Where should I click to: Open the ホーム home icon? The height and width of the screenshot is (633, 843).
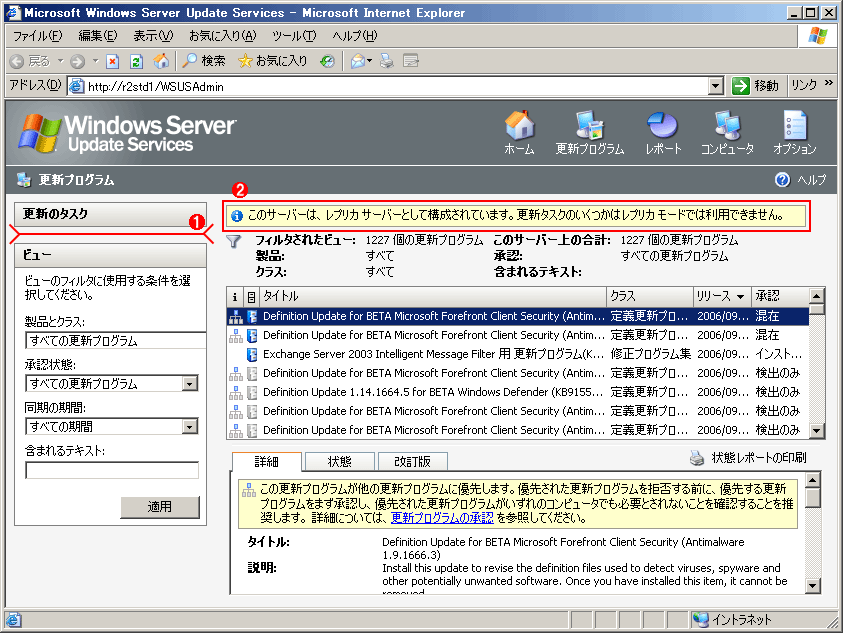point(519,132)
